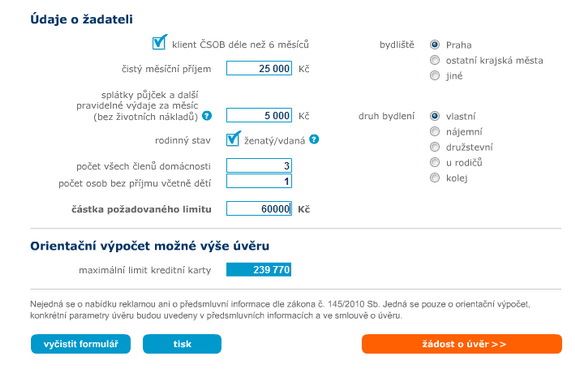Click částka požadovaného limitu input
The height and width of the screenshot is (374, 575).
(259, 209)
